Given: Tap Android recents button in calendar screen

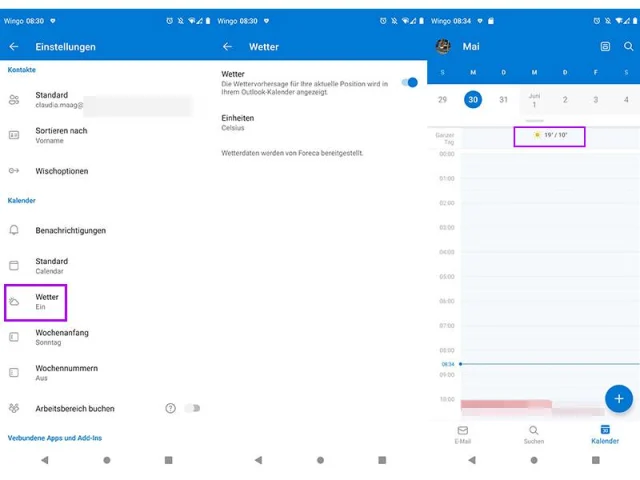Looking at the screenshot, I should click(596, 460).
